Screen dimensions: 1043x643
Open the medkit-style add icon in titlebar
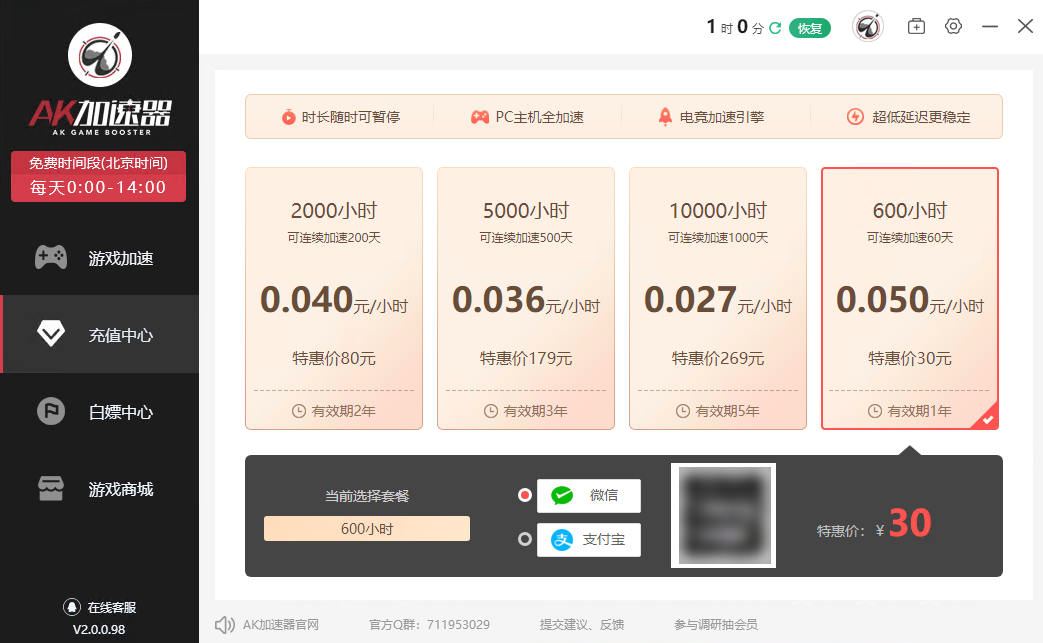(x=915, y=26)
